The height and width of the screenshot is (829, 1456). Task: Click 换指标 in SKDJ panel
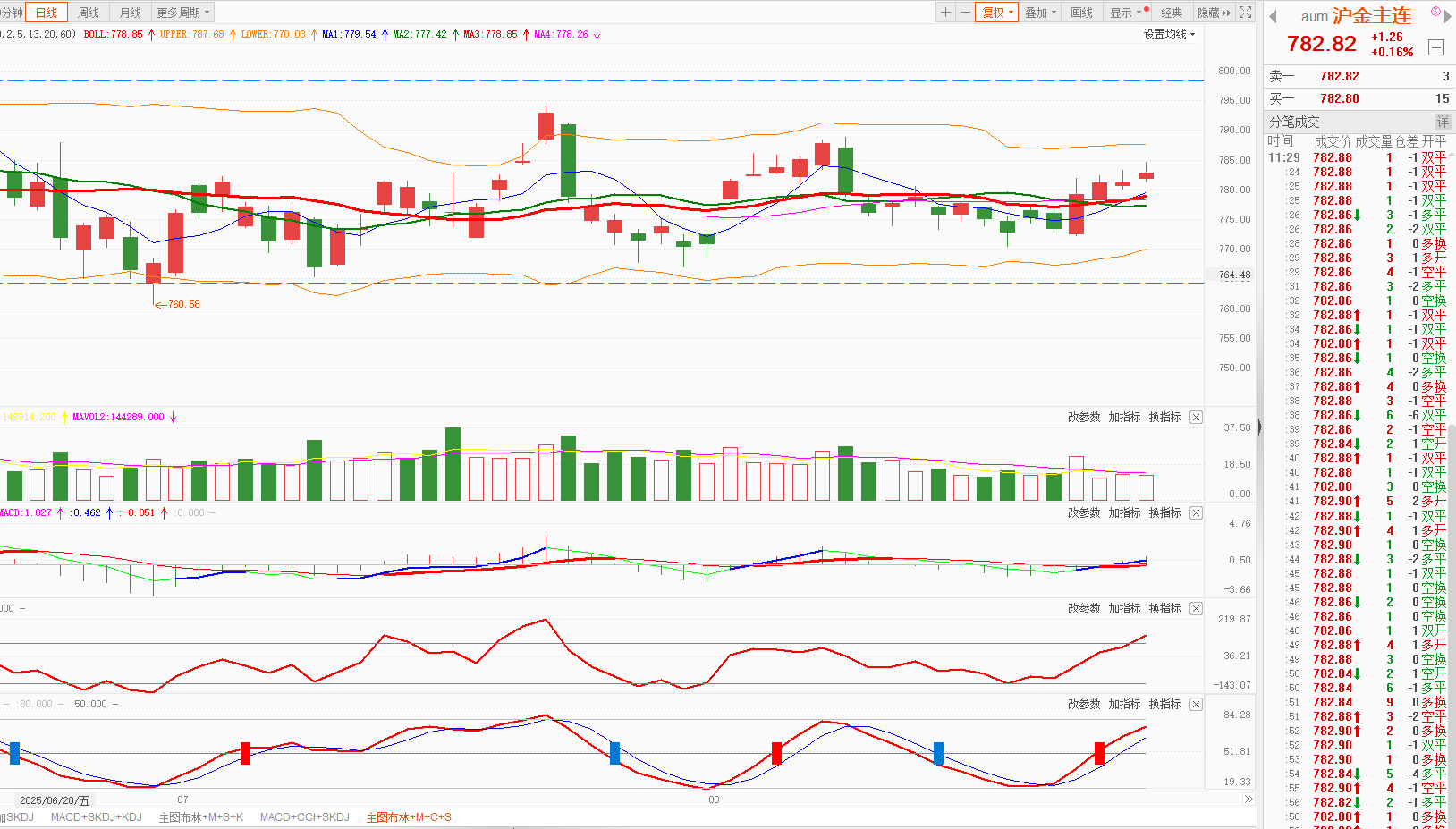(x=1165, y=704)
